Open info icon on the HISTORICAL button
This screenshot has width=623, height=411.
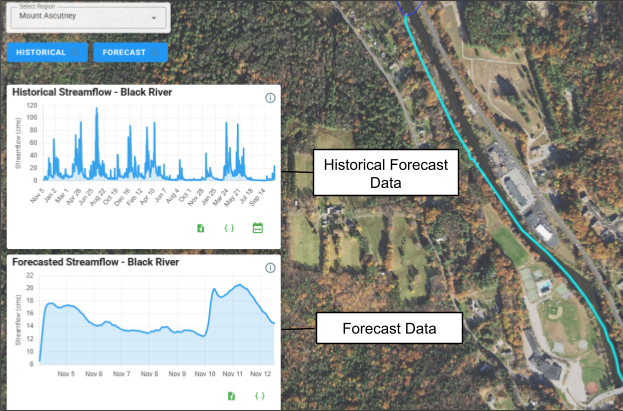click(x=75, y=52)
